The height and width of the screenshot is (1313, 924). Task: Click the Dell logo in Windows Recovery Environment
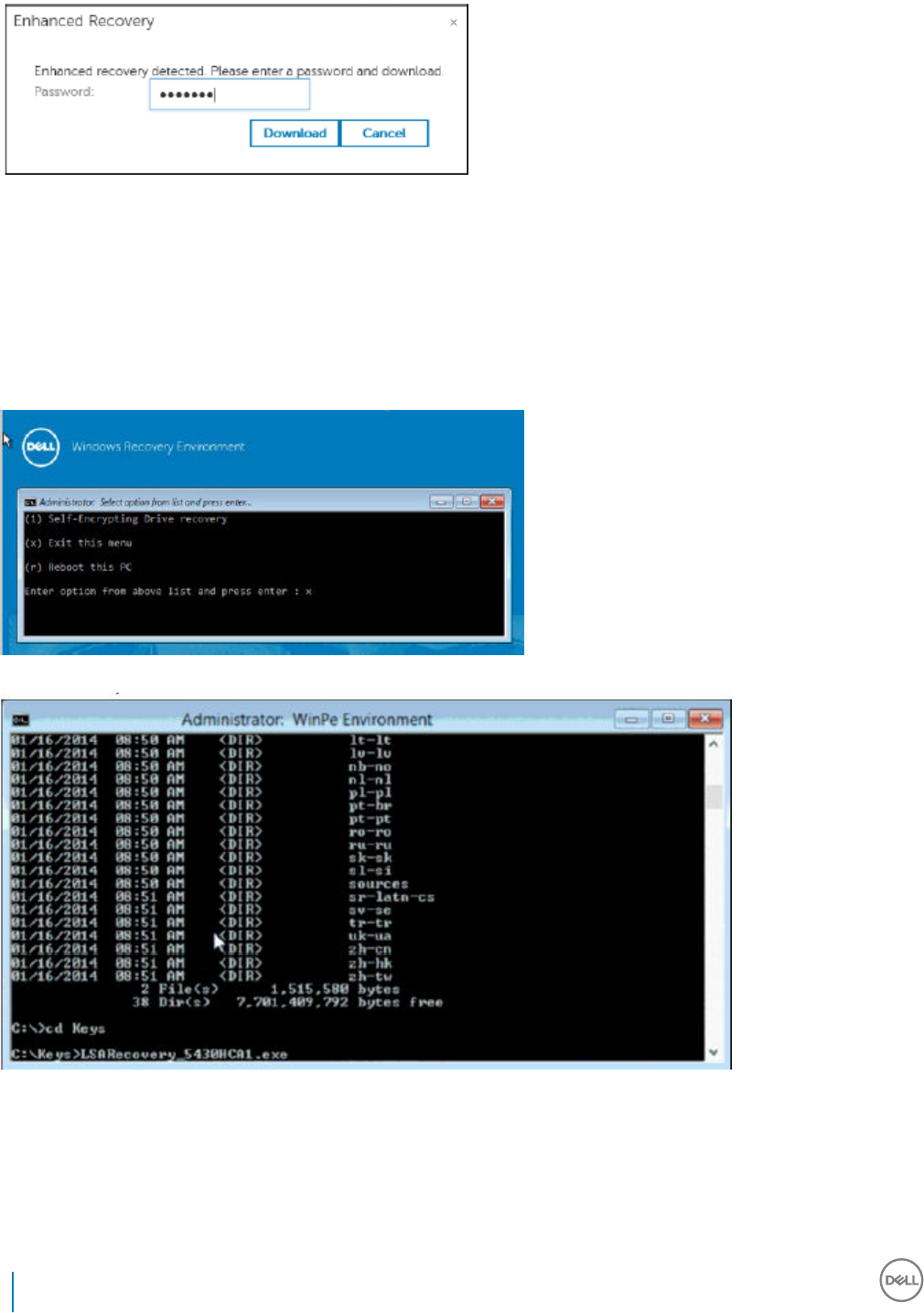point(41,447)
